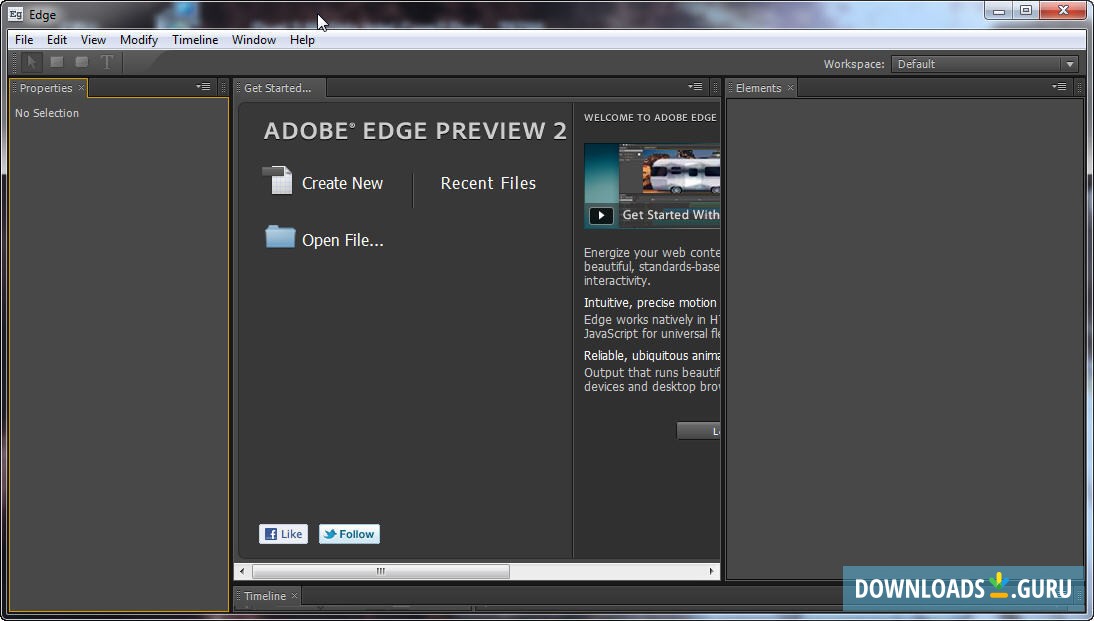
Task: Click the Open File... link
Action: pos(343,240)
